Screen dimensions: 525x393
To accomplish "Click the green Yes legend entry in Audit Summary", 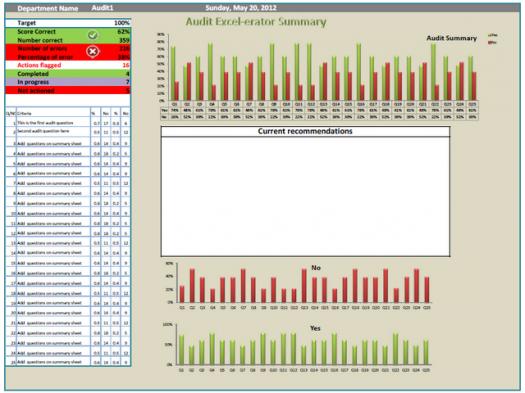I will (x=493, y=35).
